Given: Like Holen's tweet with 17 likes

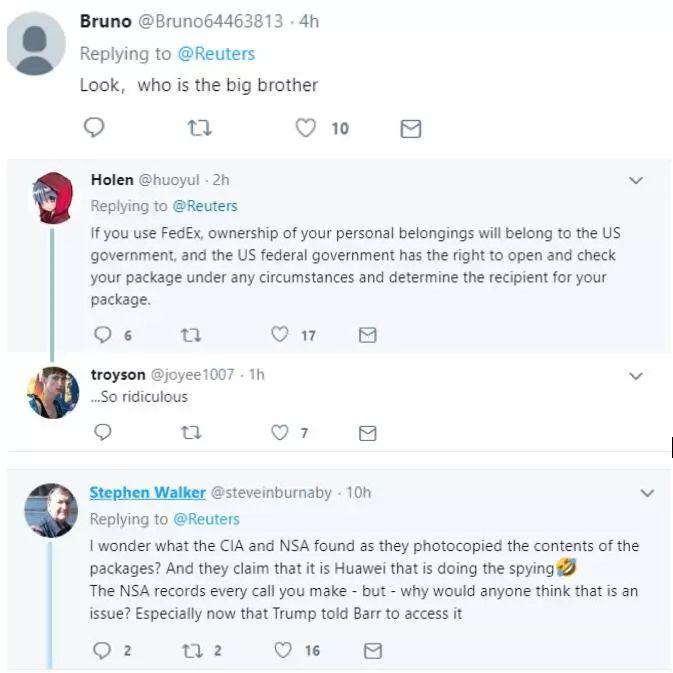Looking at the screenshot, I should (281, 335).
